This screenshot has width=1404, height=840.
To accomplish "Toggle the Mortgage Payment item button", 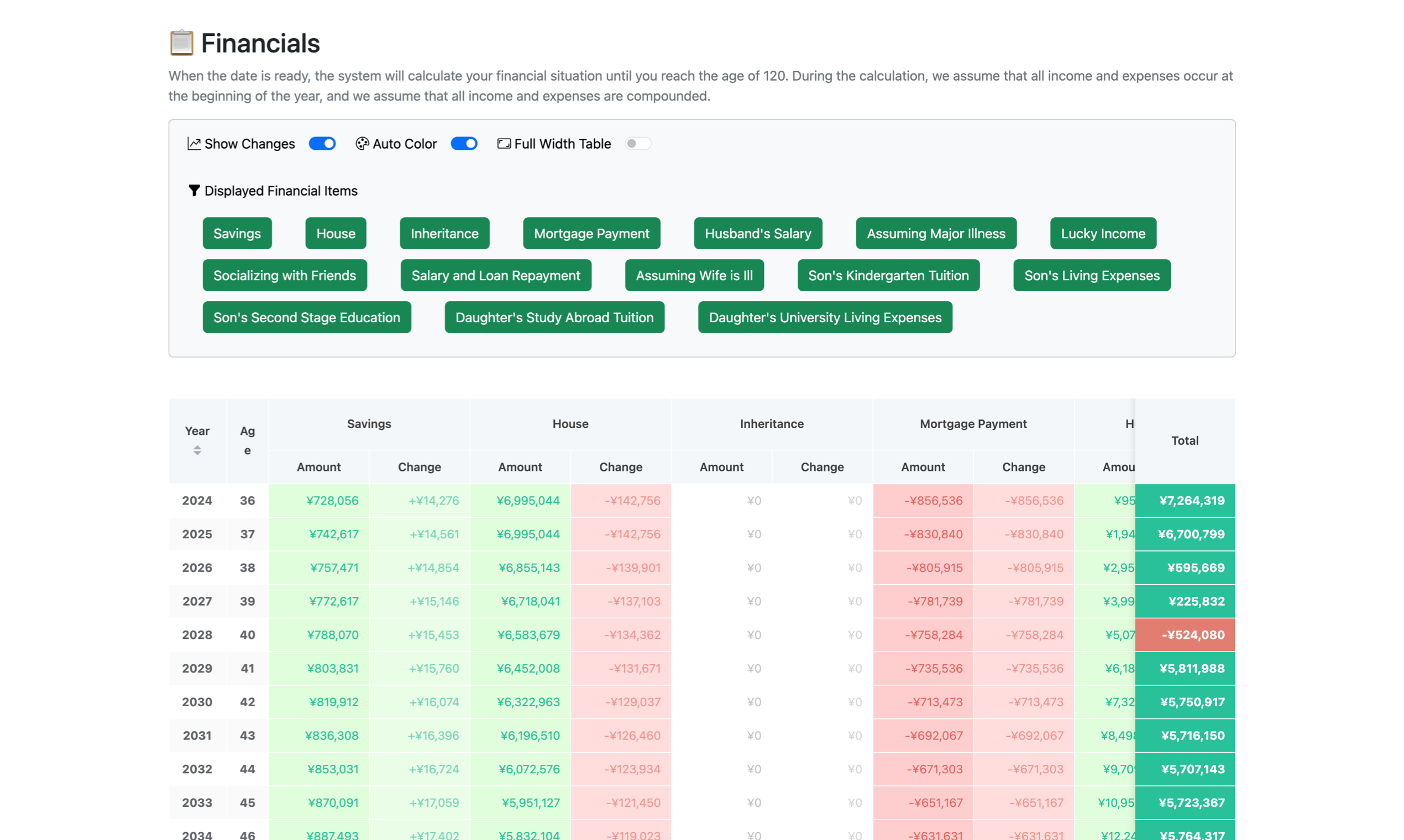I will (591, 233).
